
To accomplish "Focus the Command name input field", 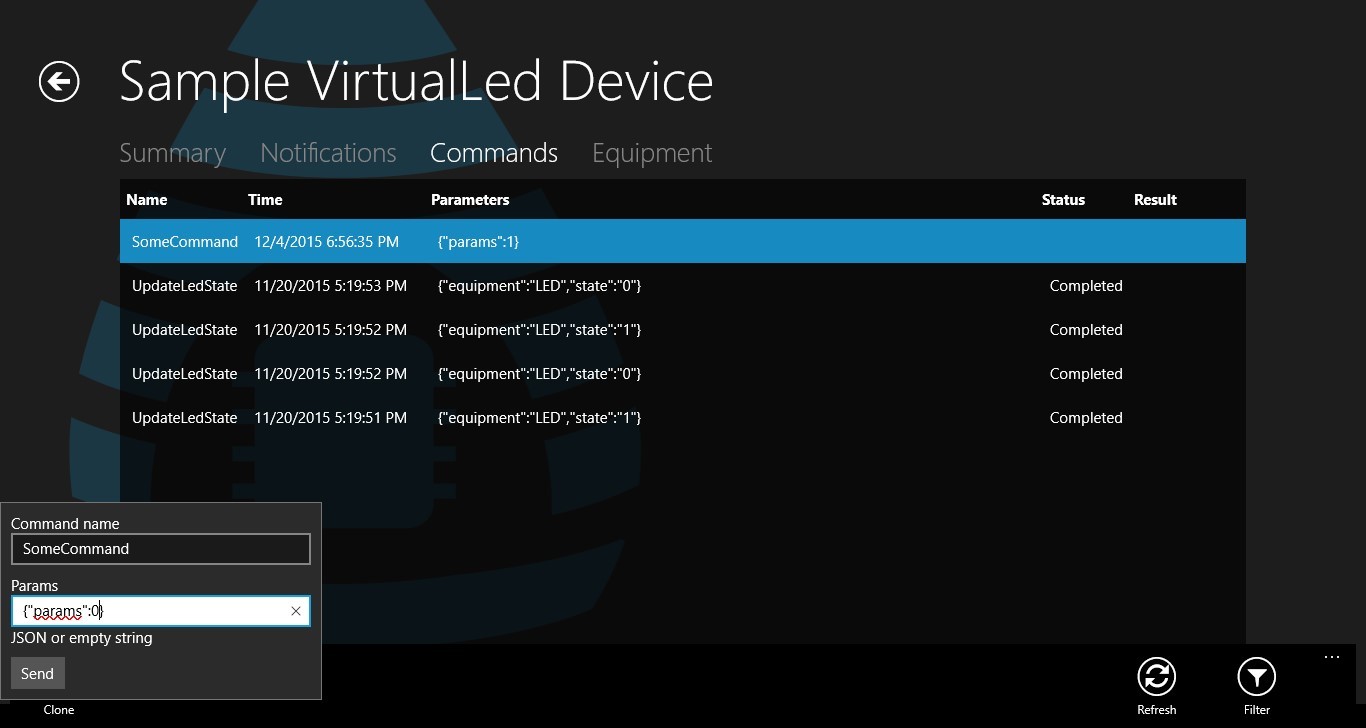I will click(160, 549).
